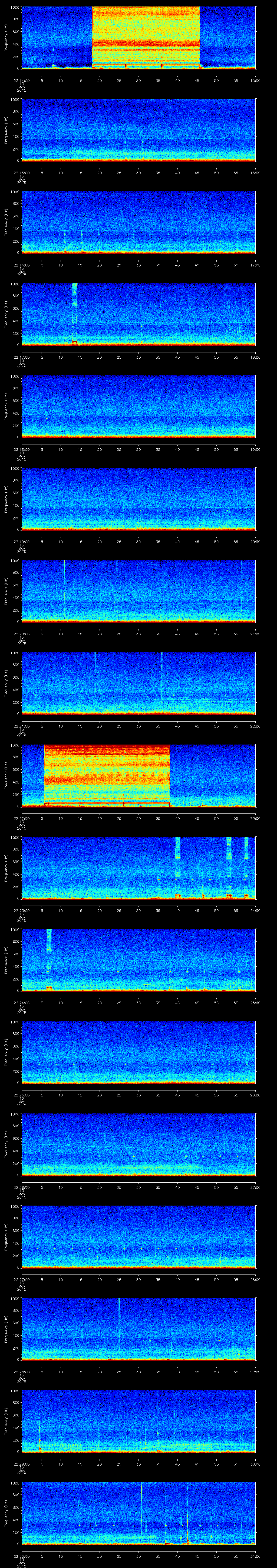Click the 31:00 end time label
The height and width of the screenshot is (1568, 277).
tap(255, 1556)
